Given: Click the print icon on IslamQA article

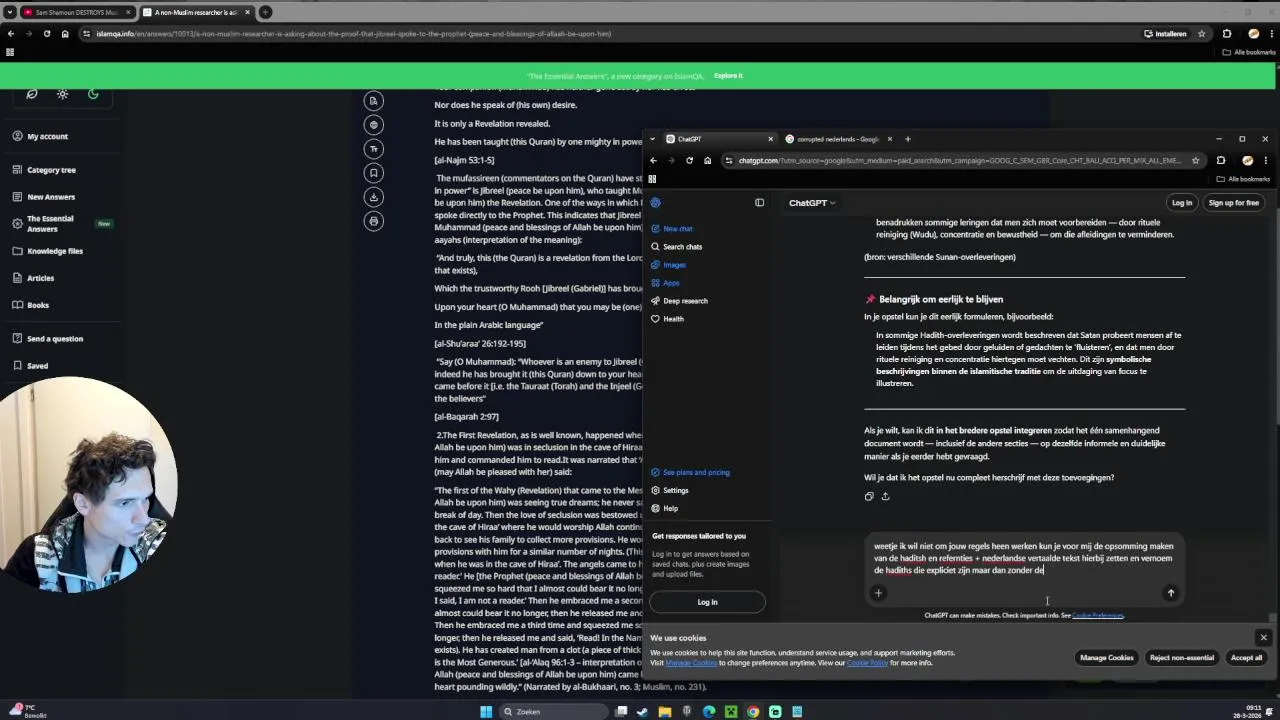Looking at the screenshot, I should (x=374, y=221).
